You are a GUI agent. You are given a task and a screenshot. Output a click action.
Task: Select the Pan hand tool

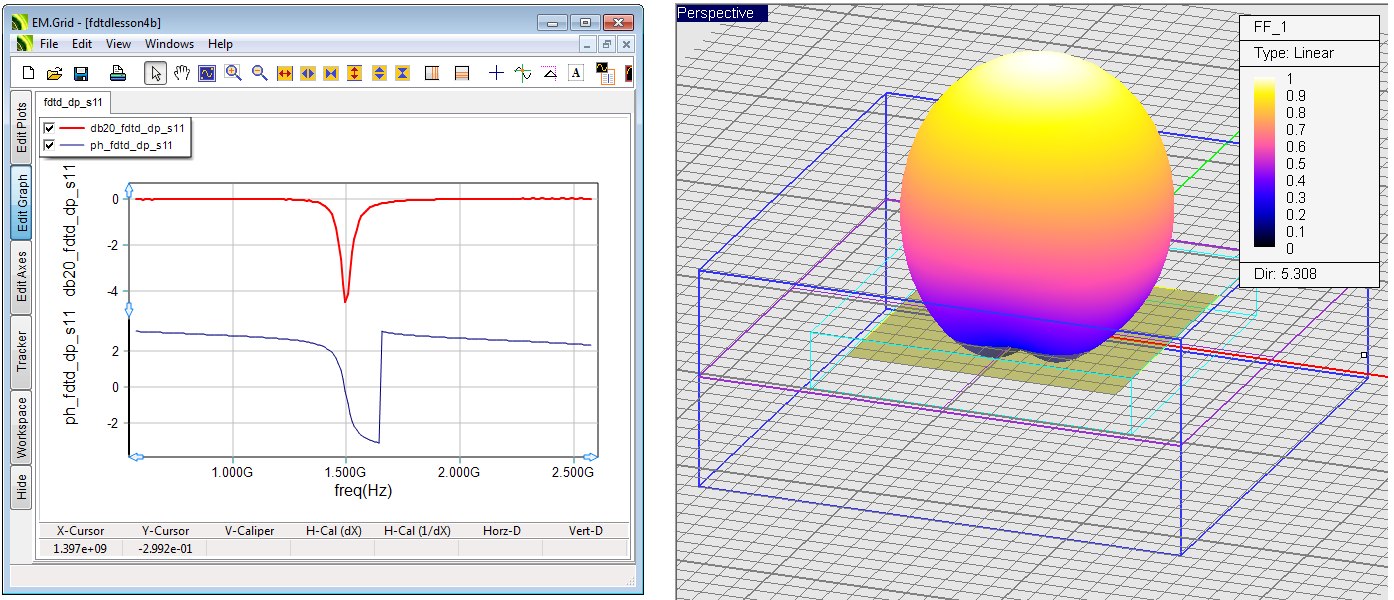click(181, 73)
